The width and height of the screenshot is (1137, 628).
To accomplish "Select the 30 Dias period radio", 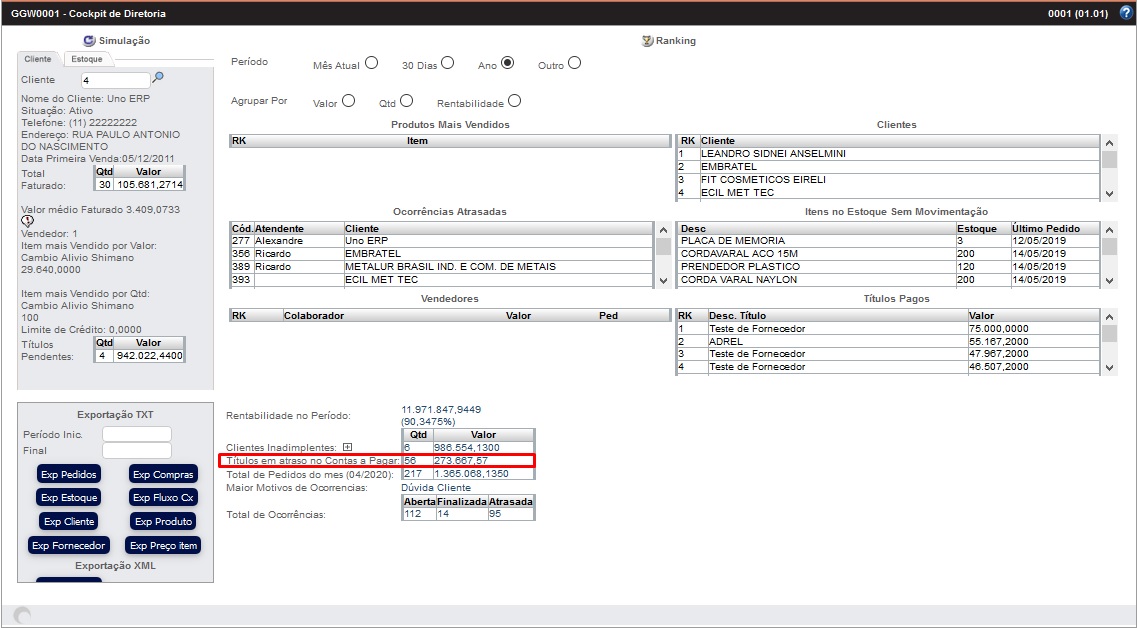I will pos(447,63).
